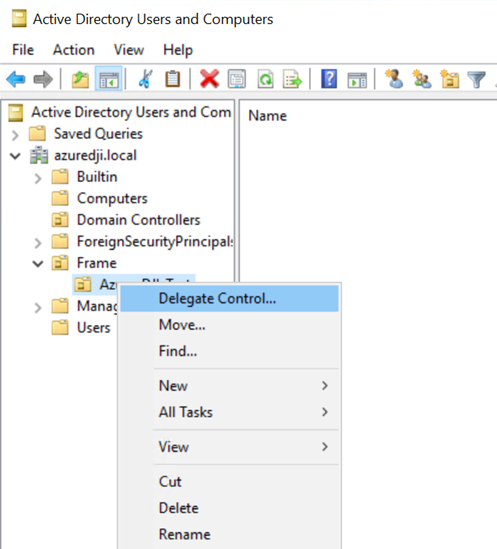This screenshot has width=497, height=549.
Task: Toggle the Show/Hide Console Tree icon
Action: 109,79
